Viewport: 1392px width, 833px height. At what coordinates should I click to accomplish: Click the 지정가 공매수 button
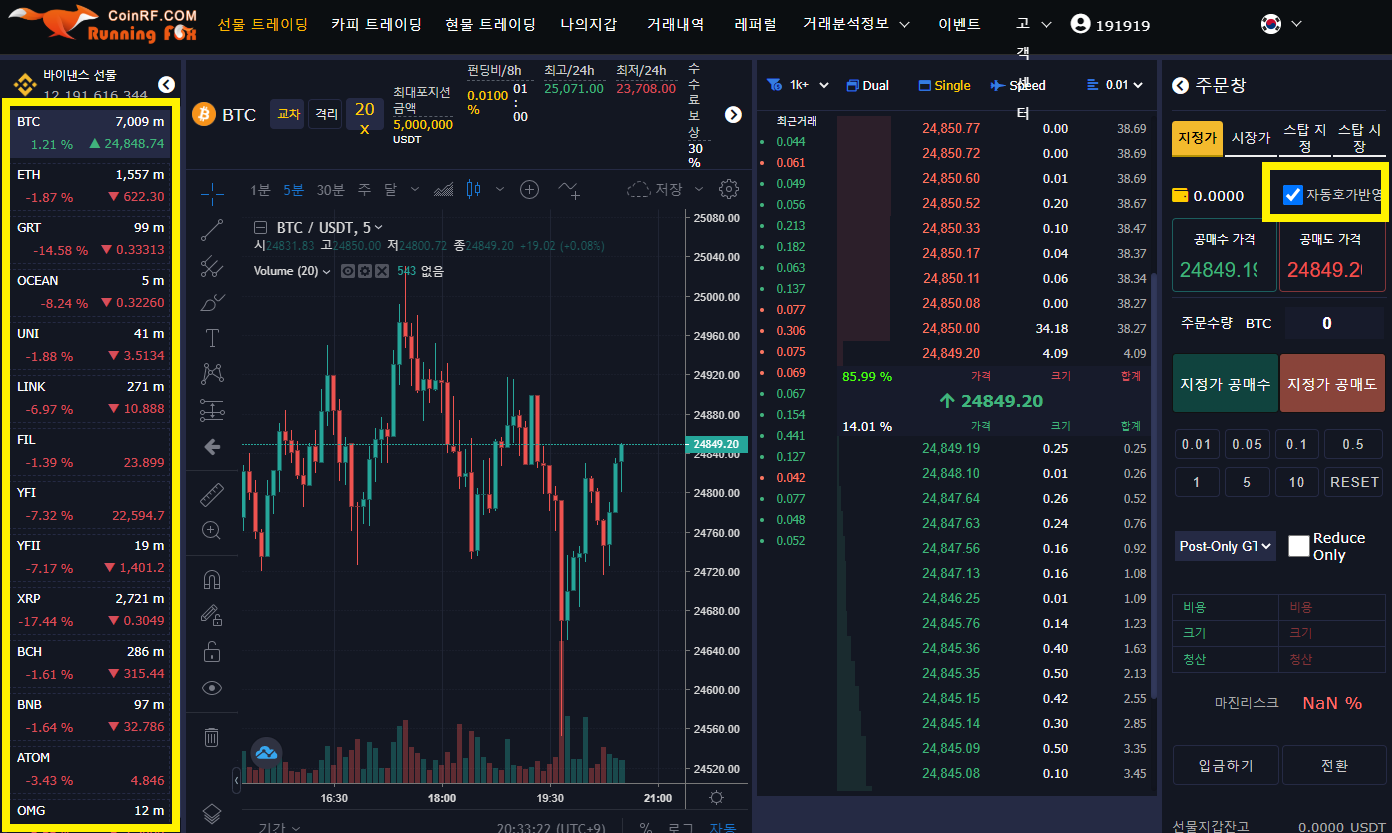1225,384
